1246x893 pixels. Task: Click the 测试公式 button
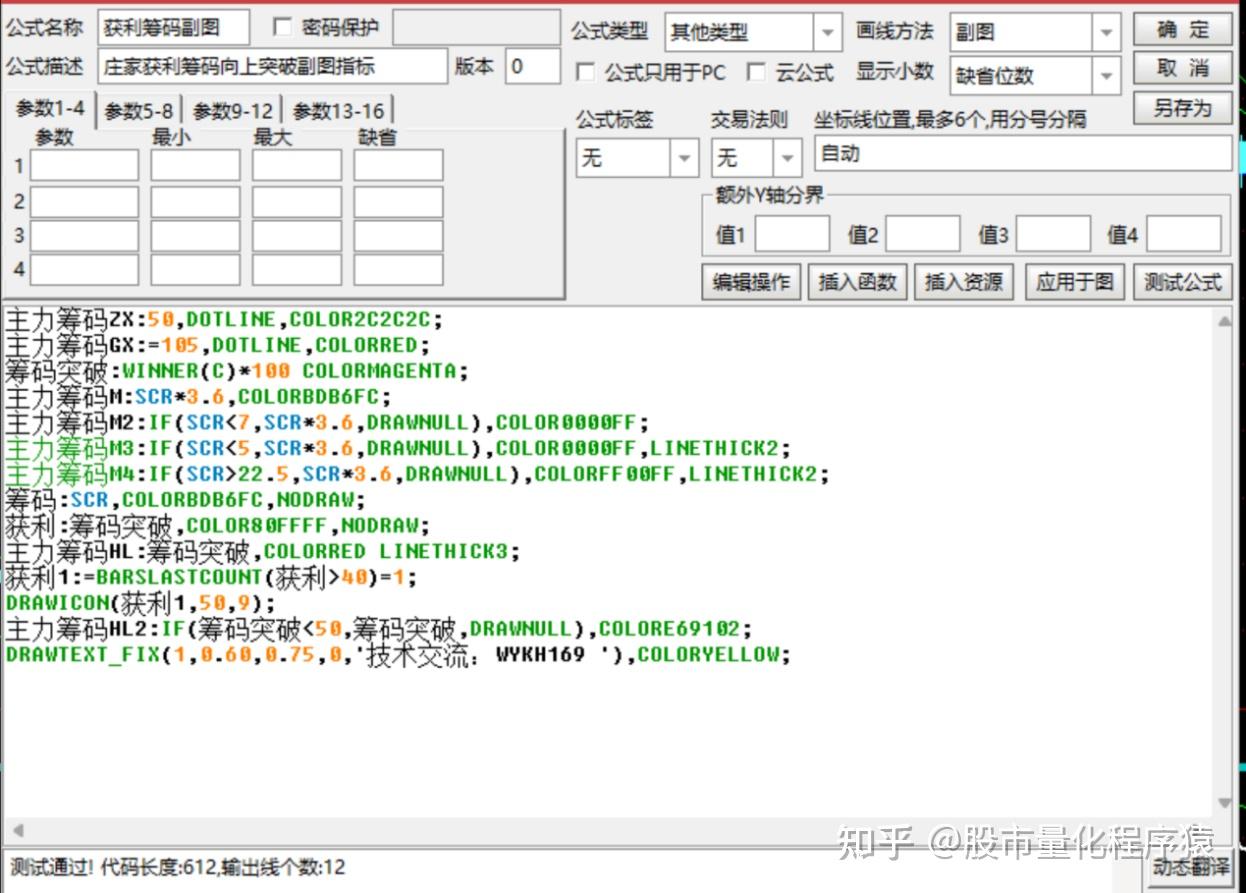pos(1183,282)
